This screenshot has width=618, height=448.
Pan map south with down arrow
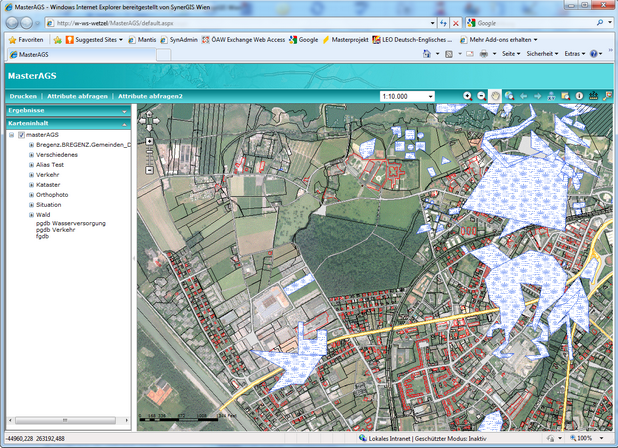149,128
